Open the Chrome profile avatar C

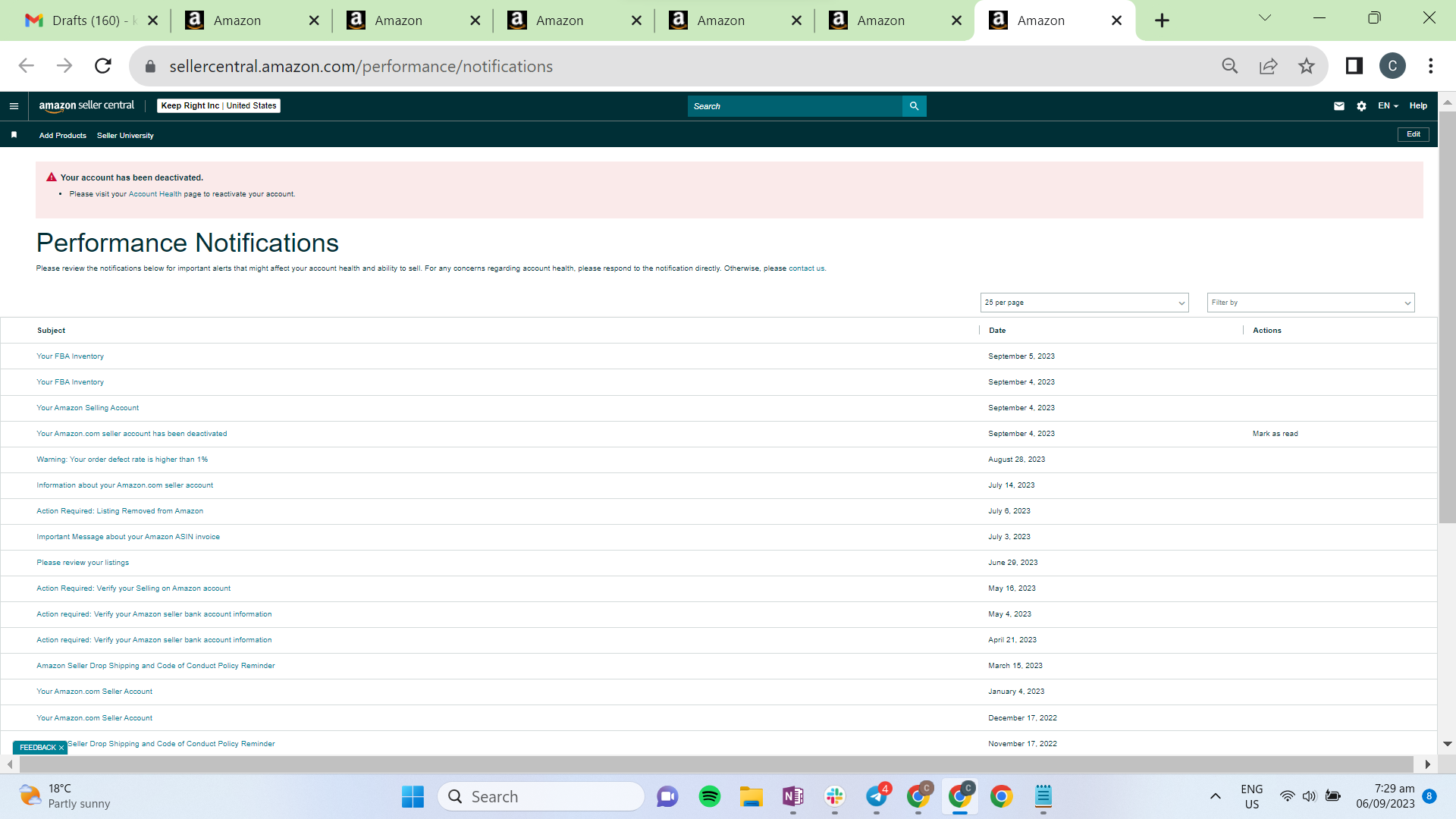[1392, 66]
